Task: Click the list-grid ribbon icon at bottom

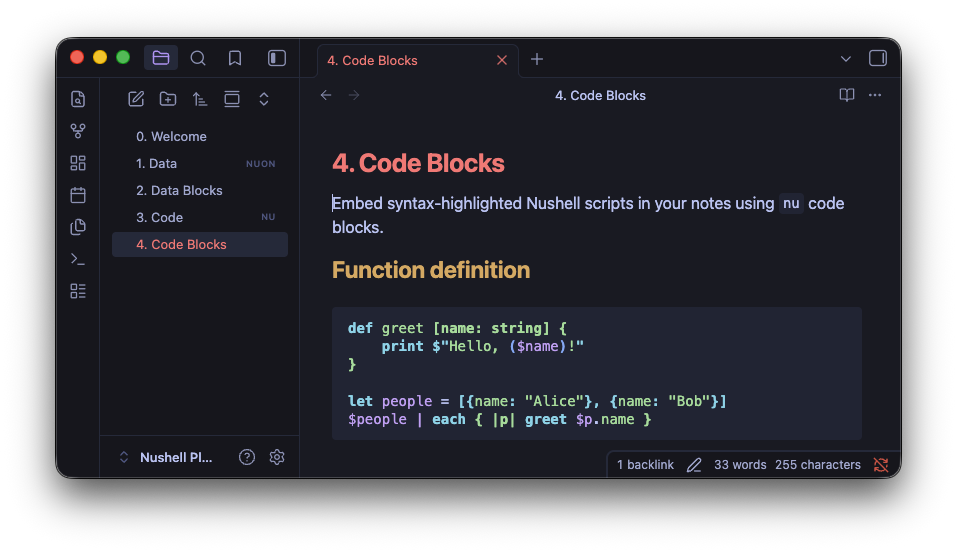Action: tap(78, 291)
